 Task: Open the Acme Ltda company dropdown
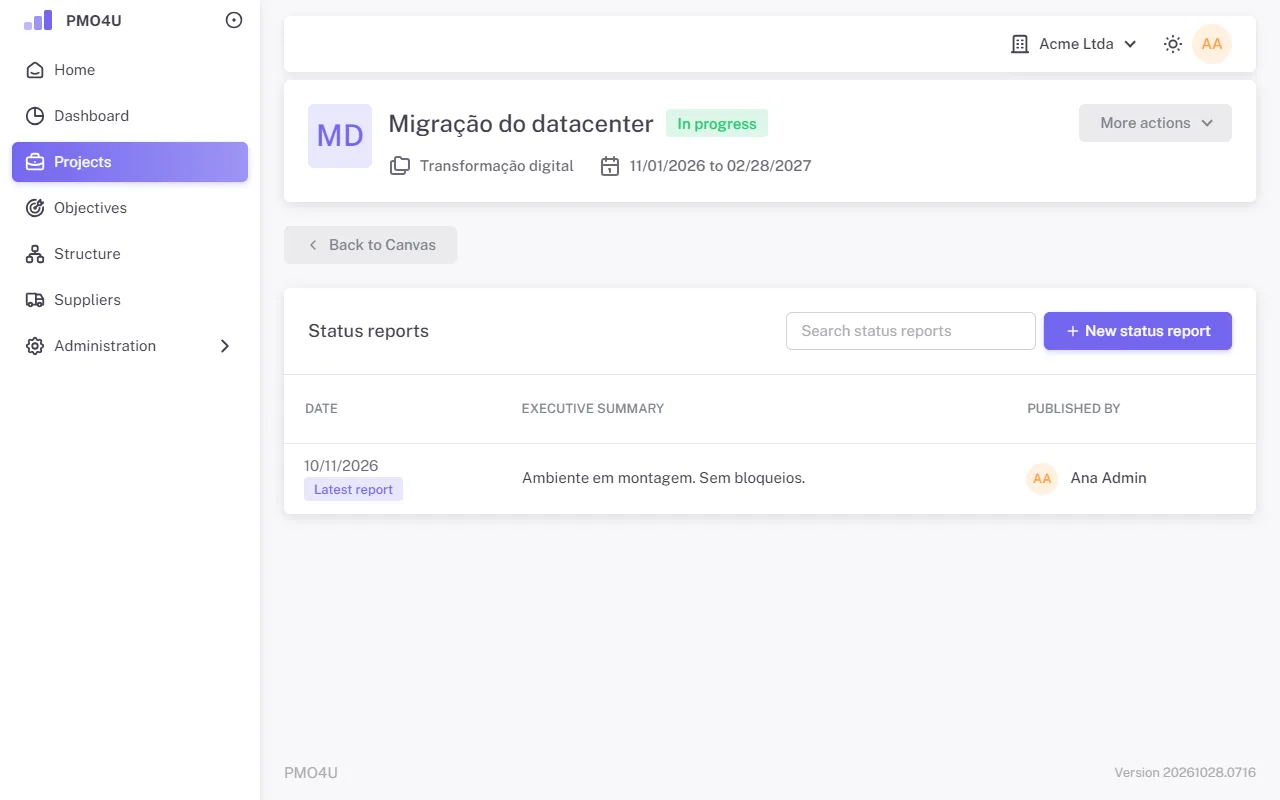tap(1074, 44)
